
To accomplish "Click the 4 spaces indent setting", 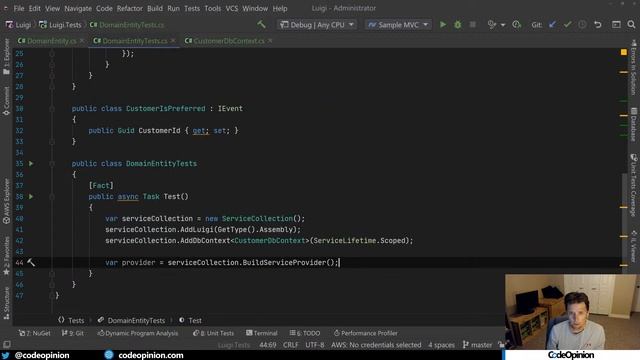I will pos(441,345).
